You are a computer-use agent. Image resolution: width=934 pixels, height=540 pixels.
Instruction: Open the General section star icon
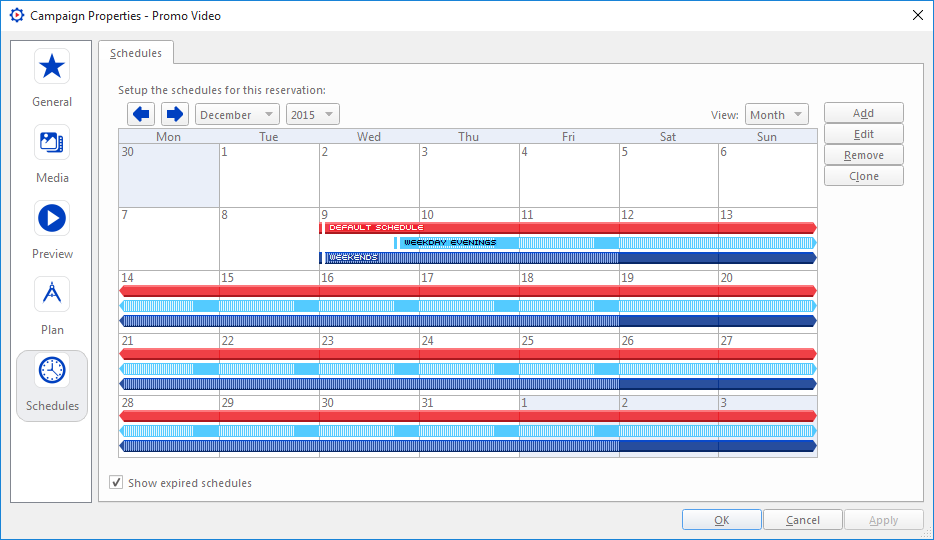(52, 67)
